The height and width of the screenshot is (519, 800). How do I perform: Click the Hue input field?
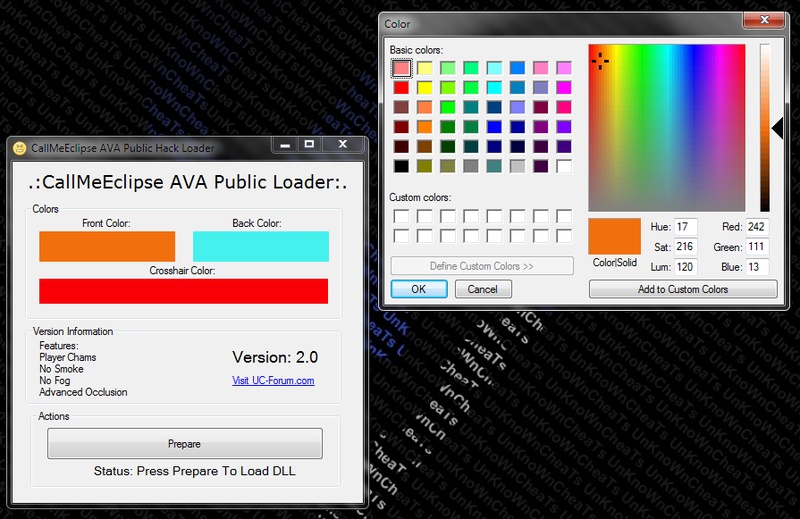[x=686, y=227]
